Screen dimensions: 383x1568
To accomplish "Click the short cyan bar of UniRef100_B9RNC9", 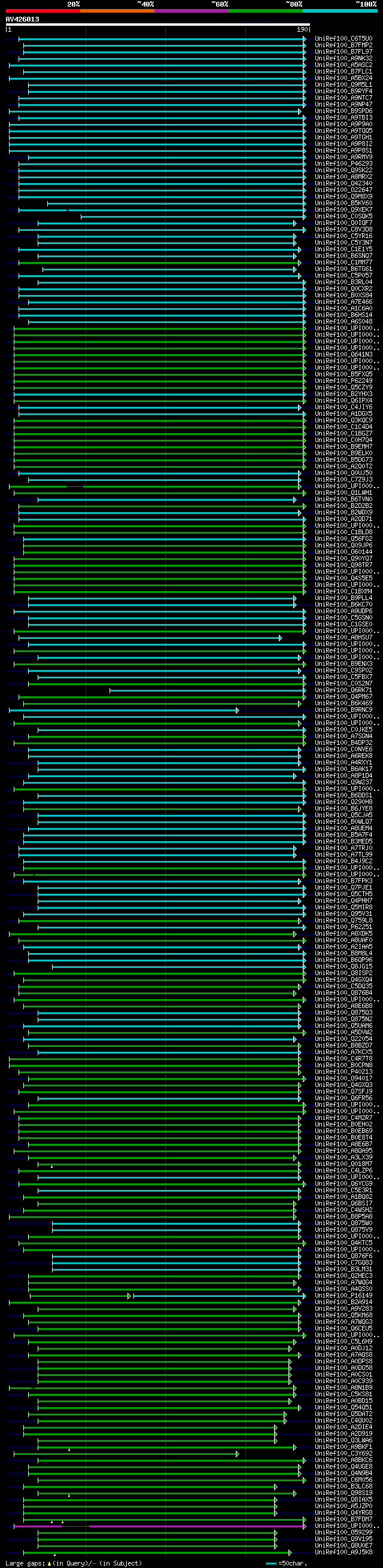I will tap(124, 710).
